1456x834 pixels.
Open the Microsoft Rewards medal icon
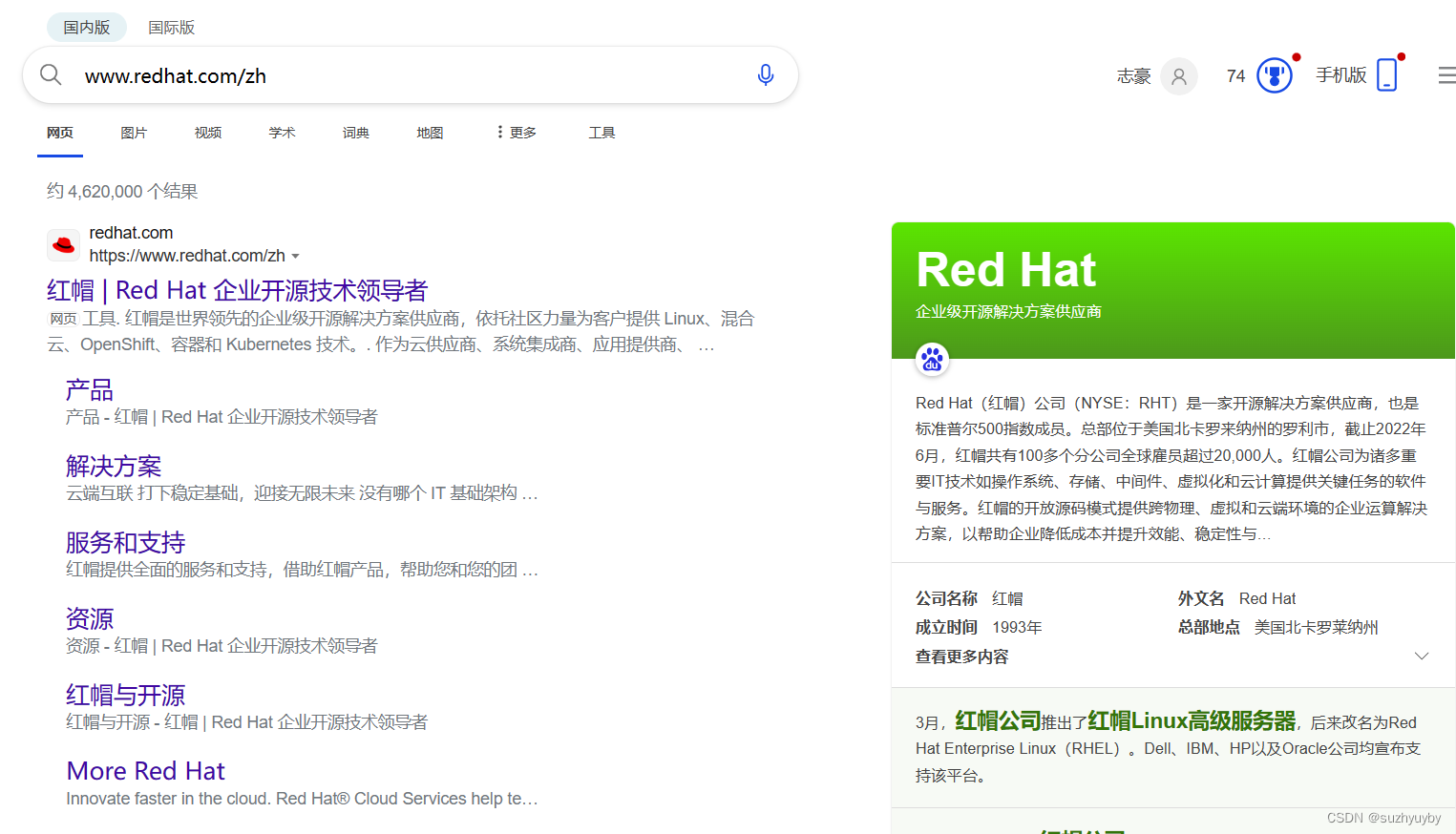(1274, 74)
